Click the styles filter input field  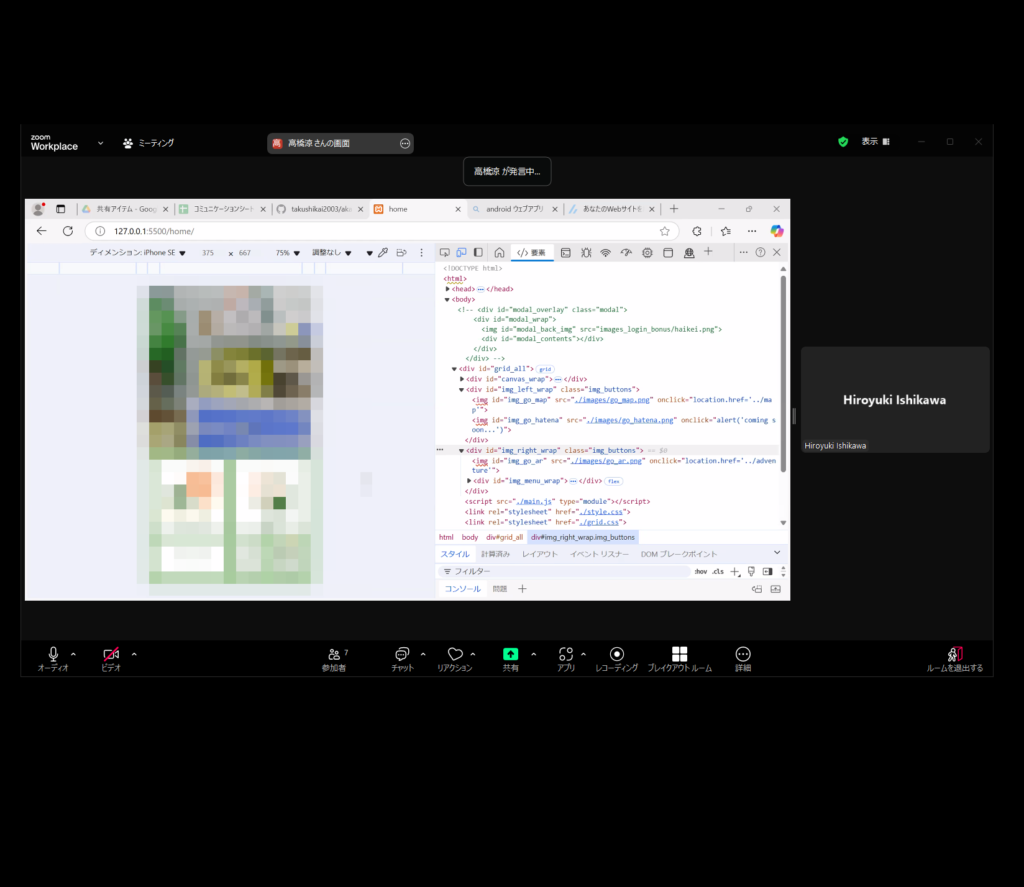click(566, 572)
